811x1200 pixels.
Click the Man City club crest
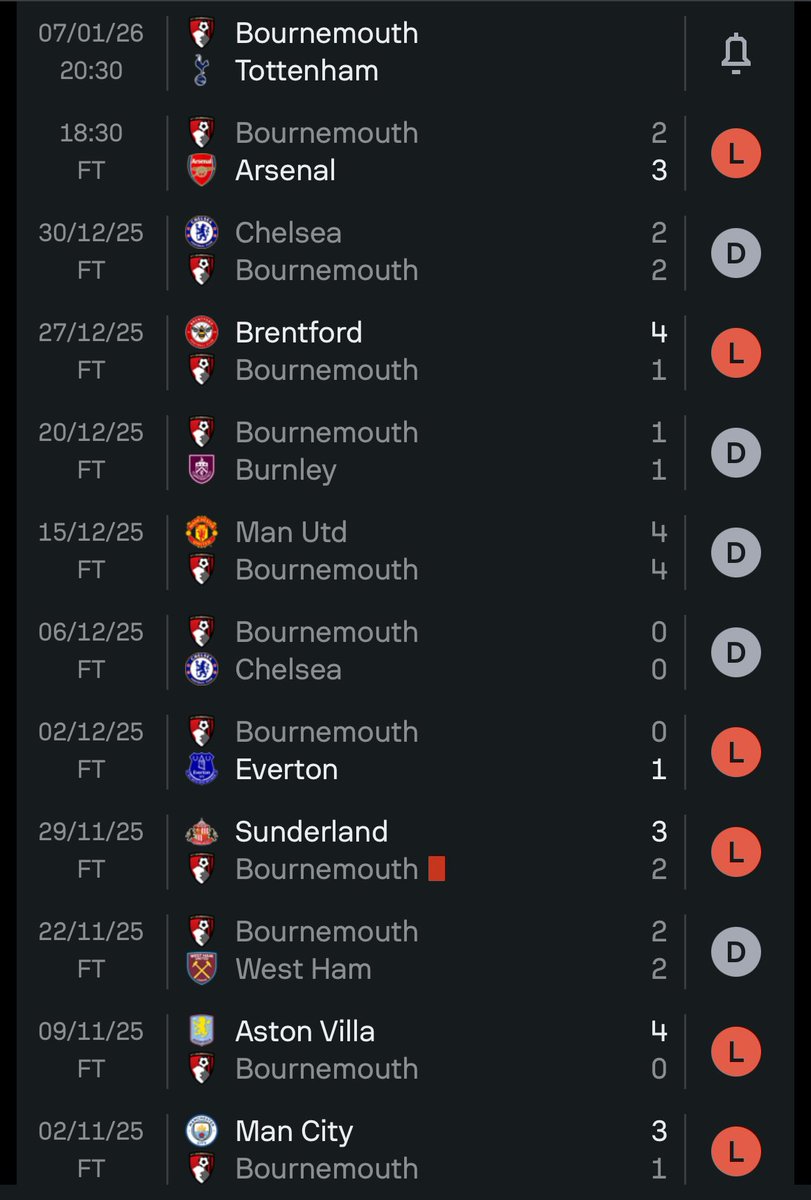[202, 1131]
